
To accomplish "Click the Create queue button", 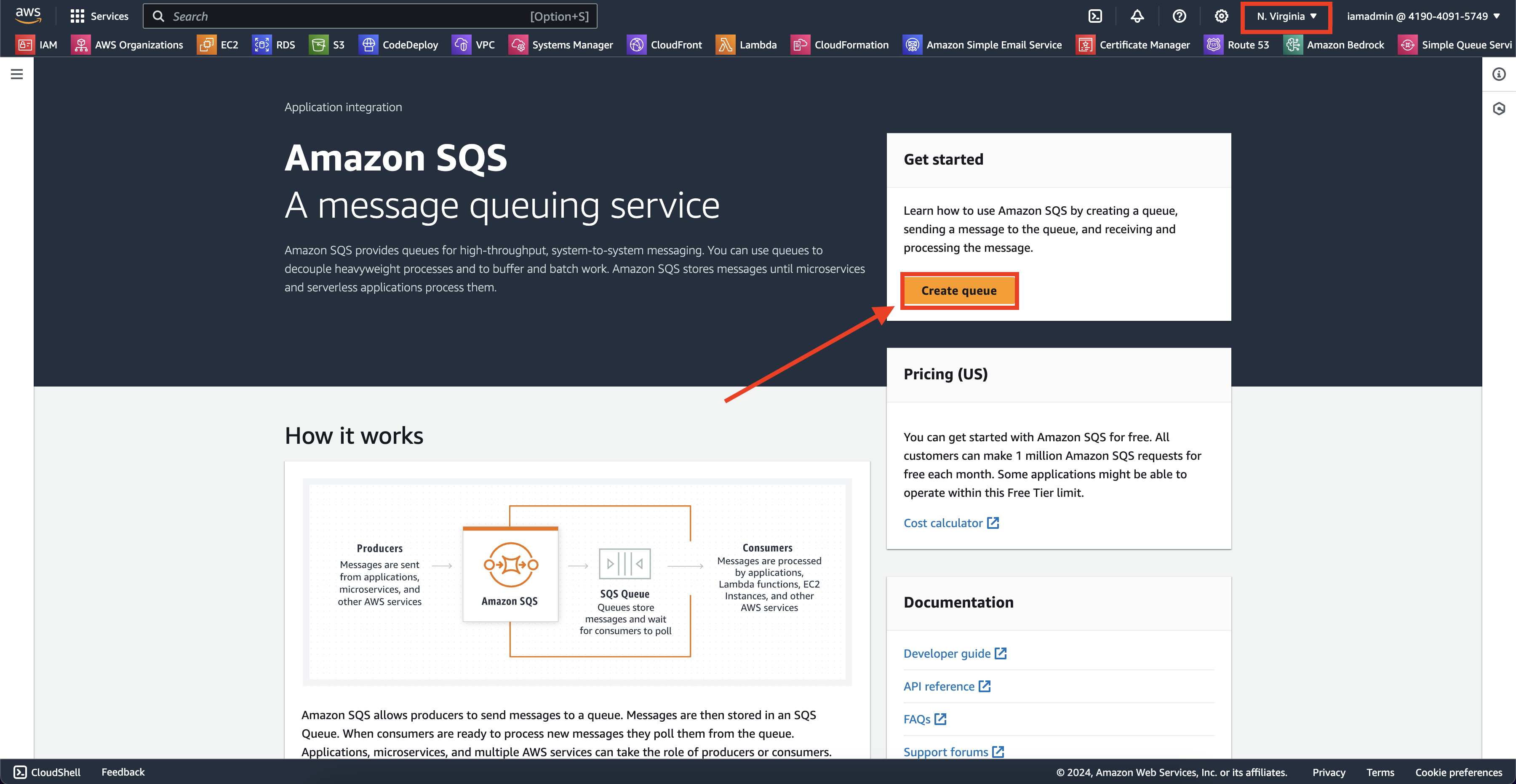I will coord(959,291).
